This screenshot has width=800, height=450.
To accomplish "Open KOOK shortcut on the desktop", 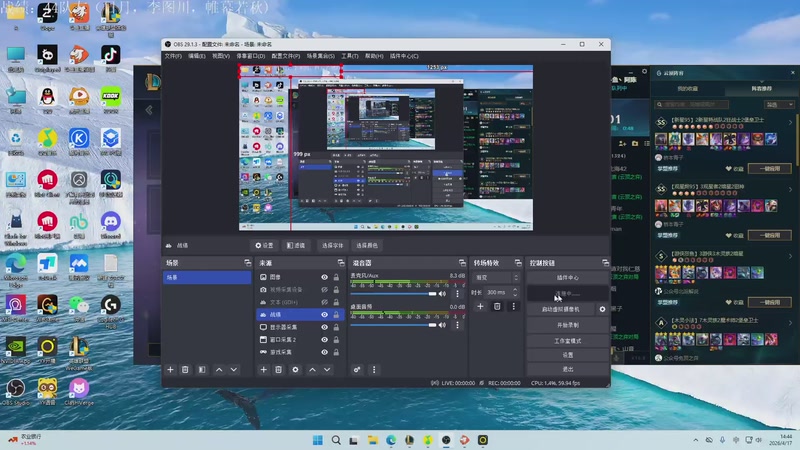I will click(x=111, y=100).
